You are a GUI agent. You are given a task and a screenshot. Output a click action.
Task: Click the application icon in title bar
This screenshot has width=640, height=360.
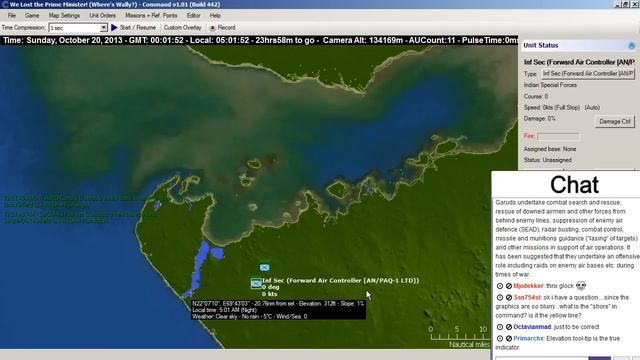click(4, 4)
